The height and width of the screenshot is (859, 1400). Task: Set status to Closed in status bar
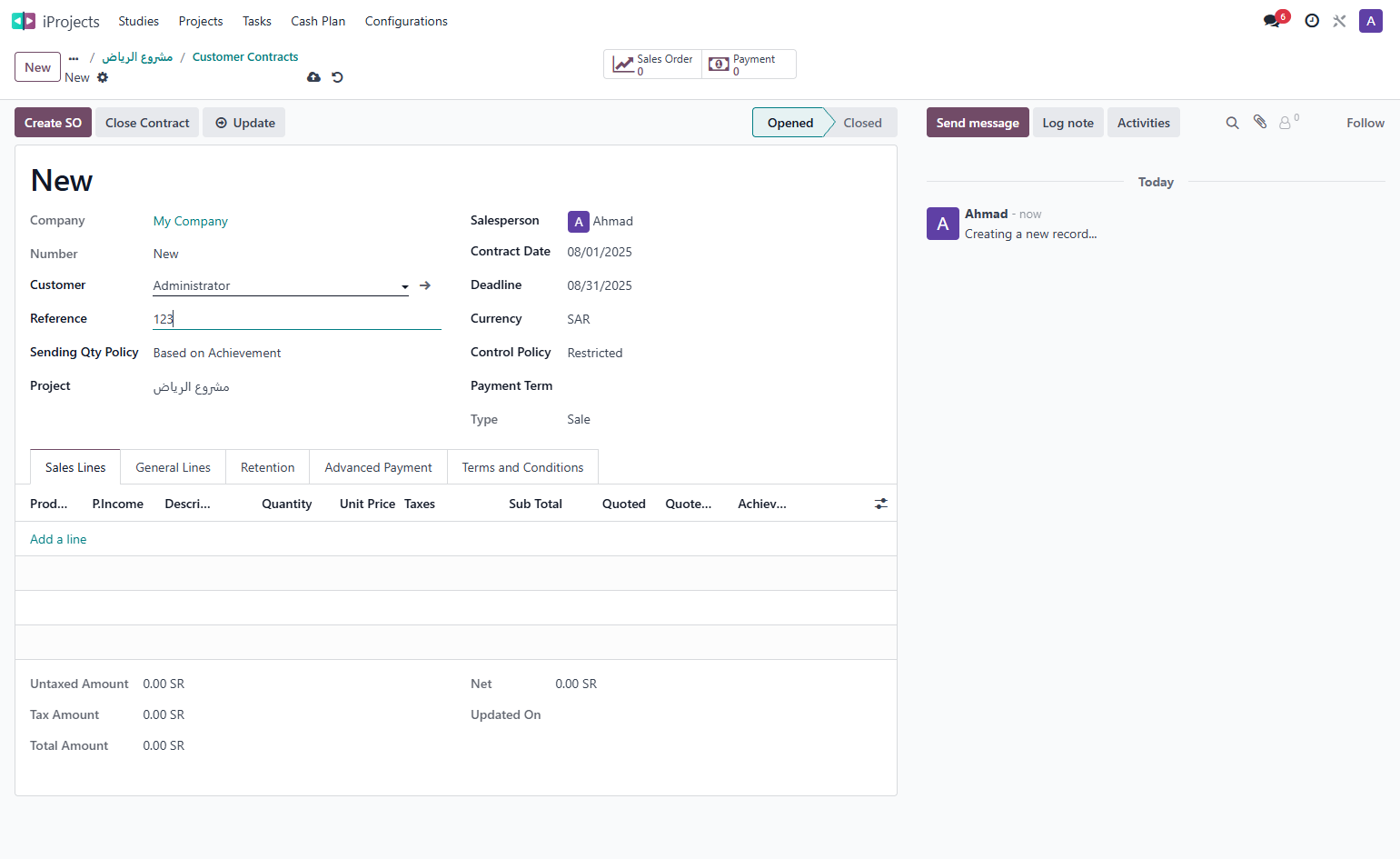tap(862, 123)
